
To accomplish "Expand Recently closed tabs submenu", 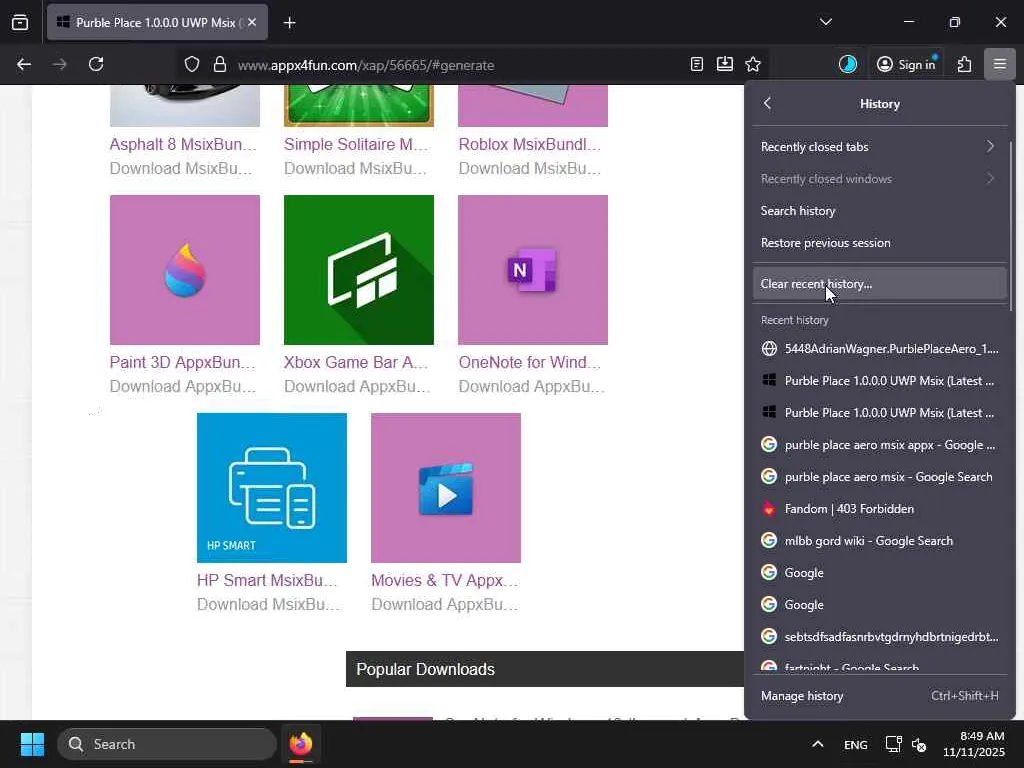I will click(x=879, y=146).
